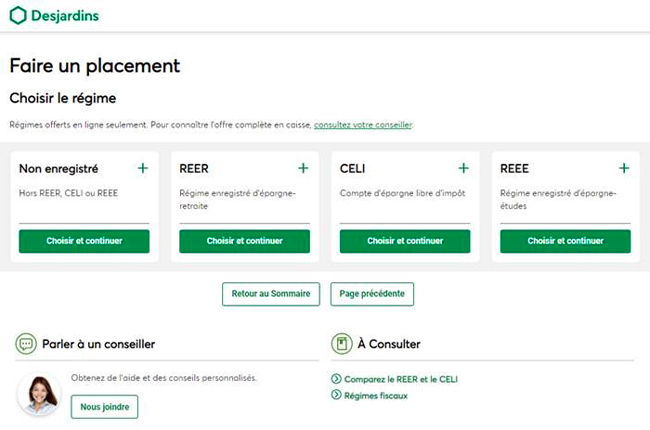Click the À Consulter document icon
This screenshot has width=650, height=430.
click(341, 344)
